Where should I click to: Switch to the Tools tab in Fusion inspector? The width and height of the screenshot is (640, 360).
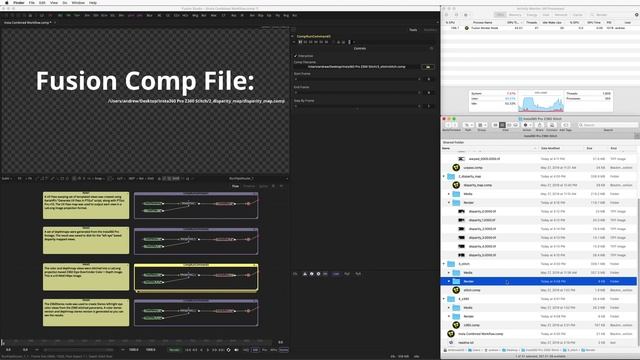413,30
